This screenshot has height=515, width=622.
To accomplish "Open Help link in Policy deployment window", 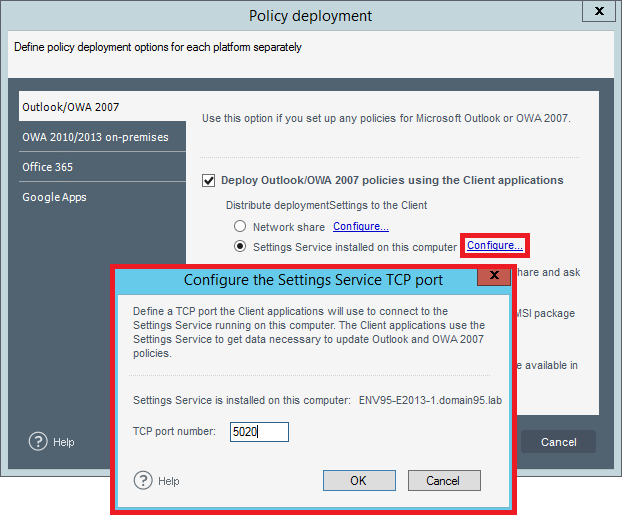I will pyautogui.click(x=64, y=442).
